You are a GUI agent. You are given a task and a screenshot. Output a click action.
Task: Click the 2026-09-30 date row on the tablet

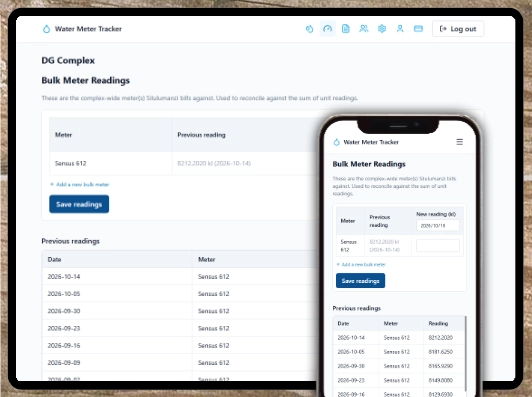click(x=64, y=311)
